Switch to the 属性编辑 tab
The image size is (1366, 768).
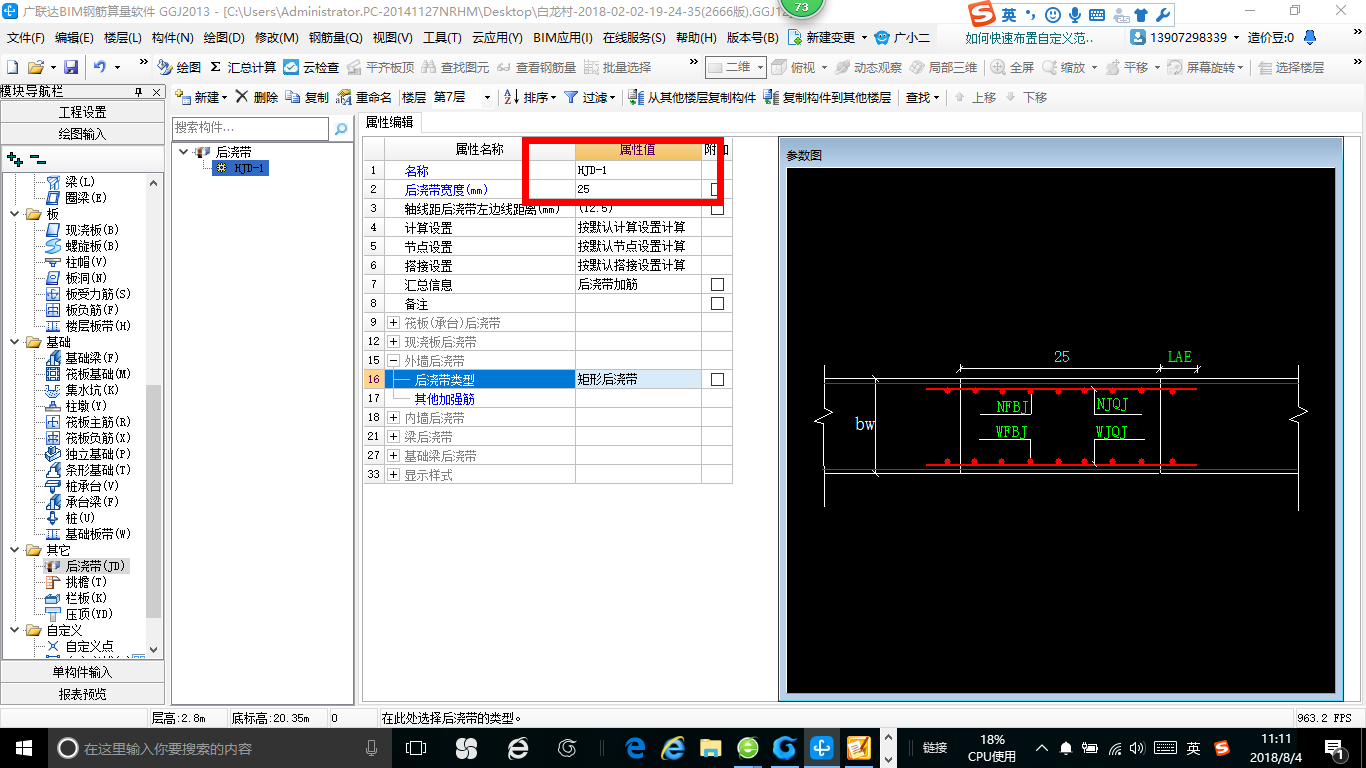[389, 122]
